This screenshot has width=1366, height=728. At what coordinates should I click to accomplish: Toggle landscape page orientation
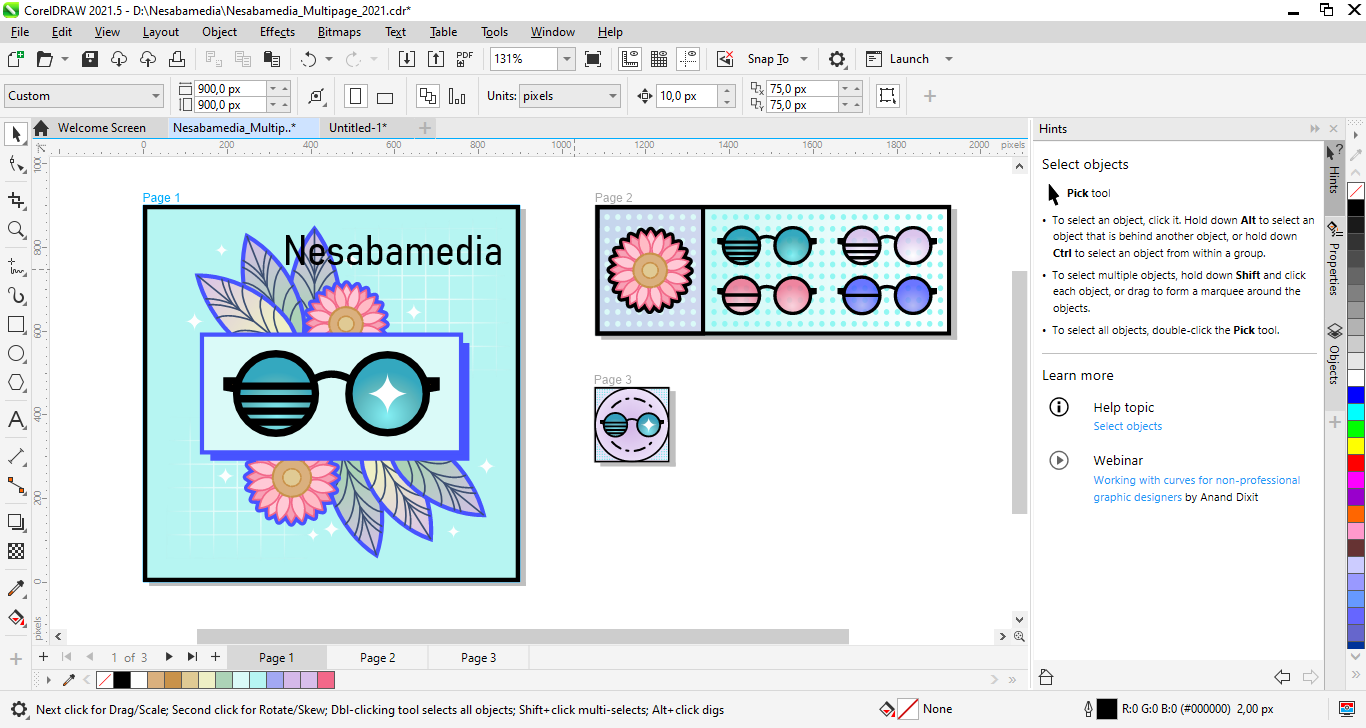click(385, 97)
